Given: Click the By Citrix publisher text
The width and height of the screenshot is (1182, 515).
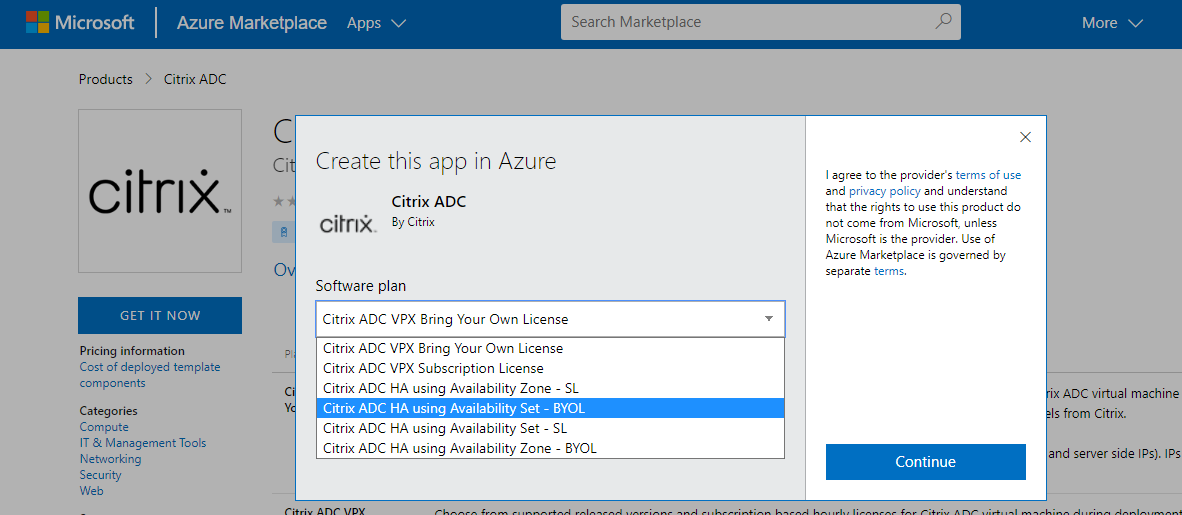Looking at the screenshot, I should (413, 222).
